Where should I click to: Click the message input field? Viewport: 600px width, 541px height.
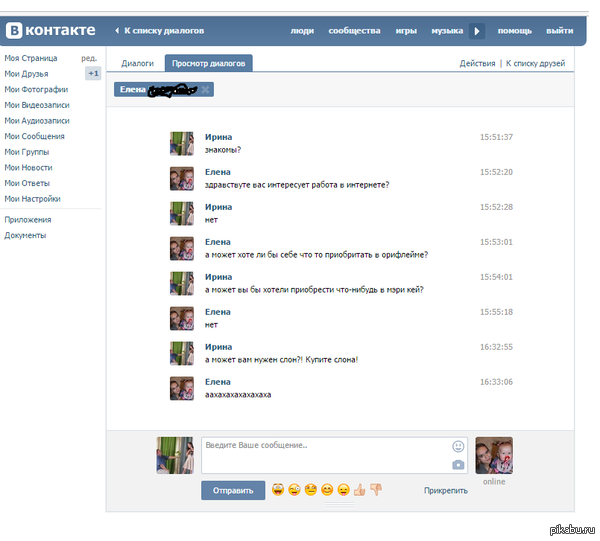(325, 455)
